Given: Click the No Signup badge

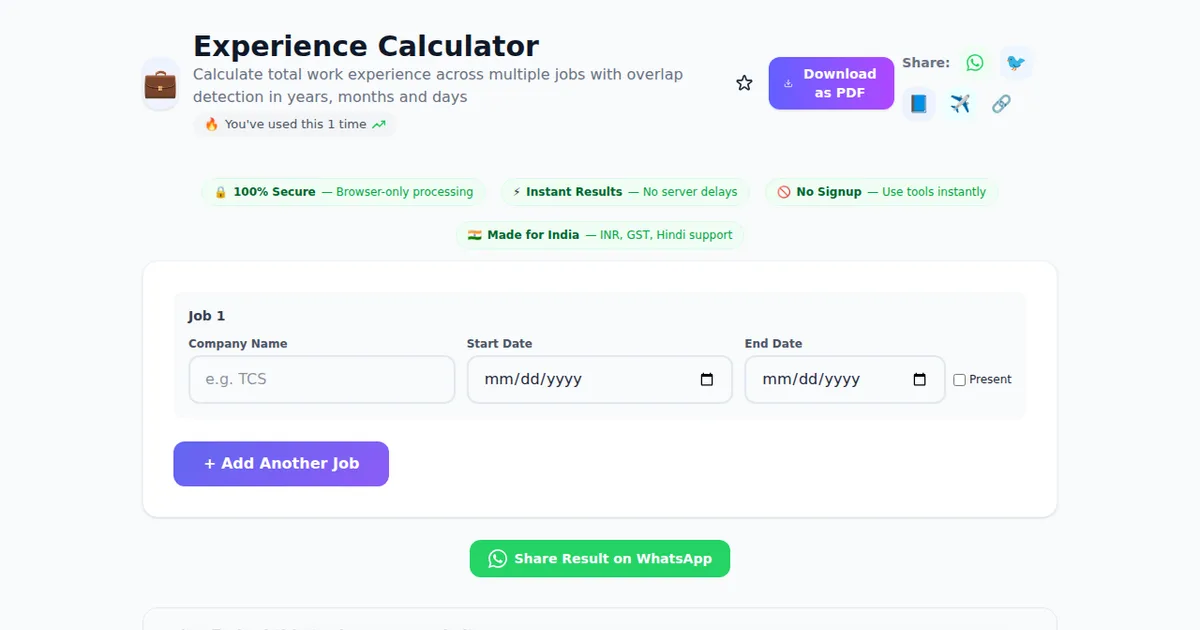Looking at the screenshot, I should pyautogui.click(x=882, y=192).
